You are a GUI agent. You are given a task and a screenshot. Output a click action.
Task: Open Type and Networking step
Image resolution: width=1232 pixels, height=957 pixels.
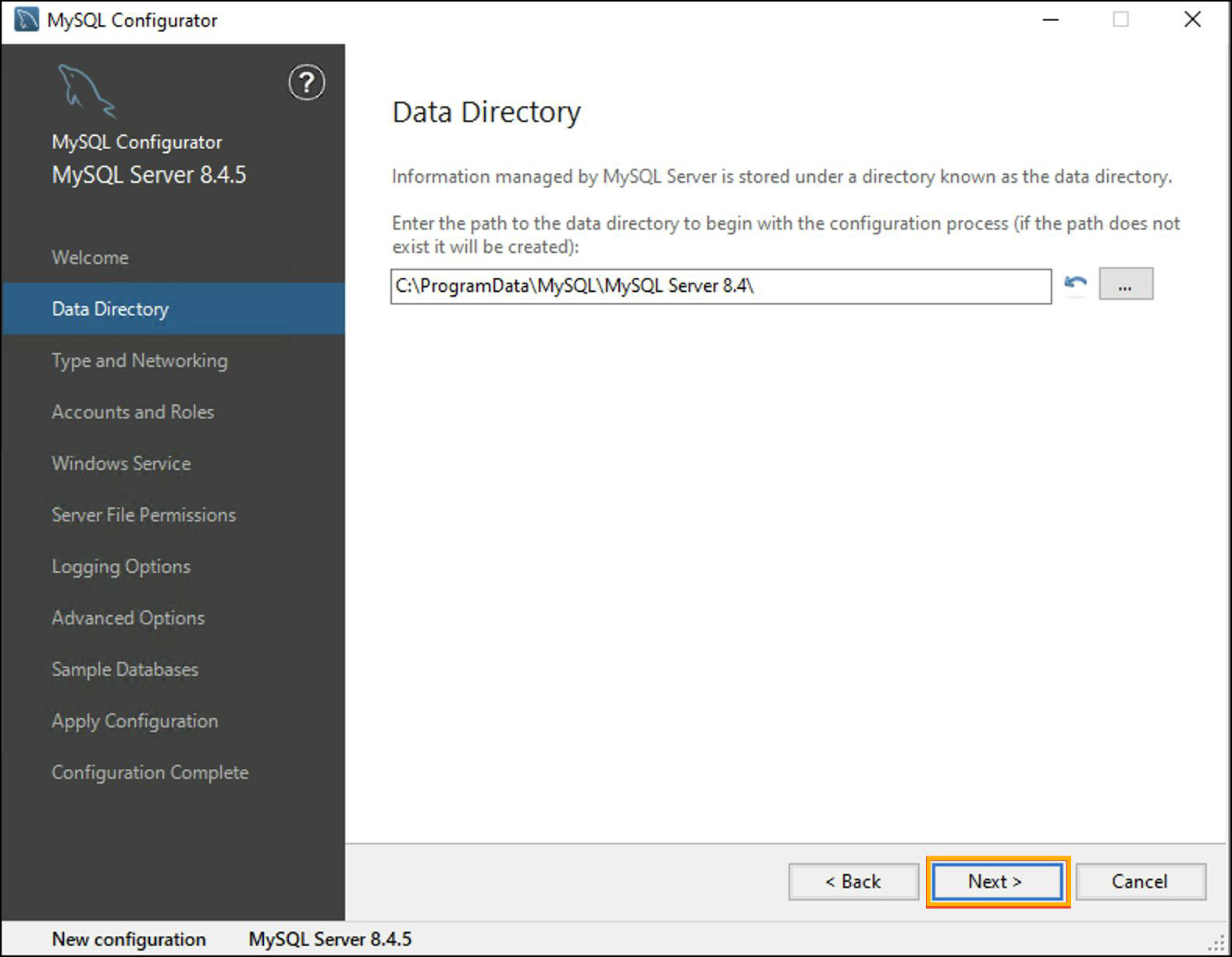(140, 361)
